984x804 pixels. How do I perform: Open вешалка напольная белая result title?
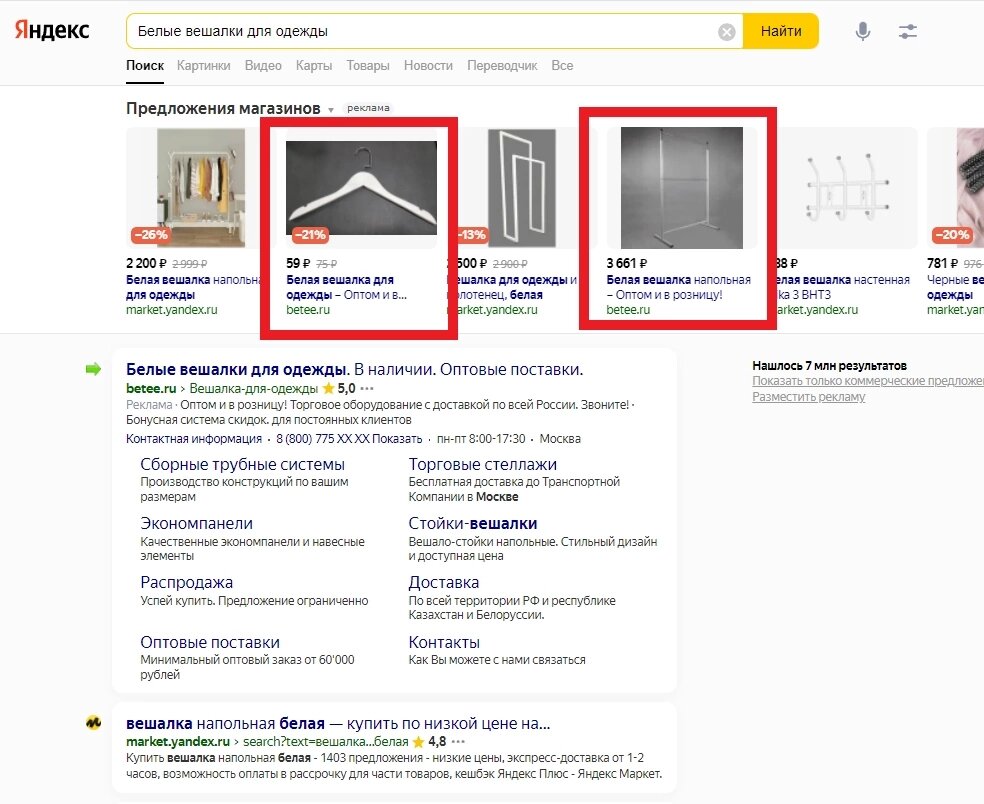tap(338, 723)
